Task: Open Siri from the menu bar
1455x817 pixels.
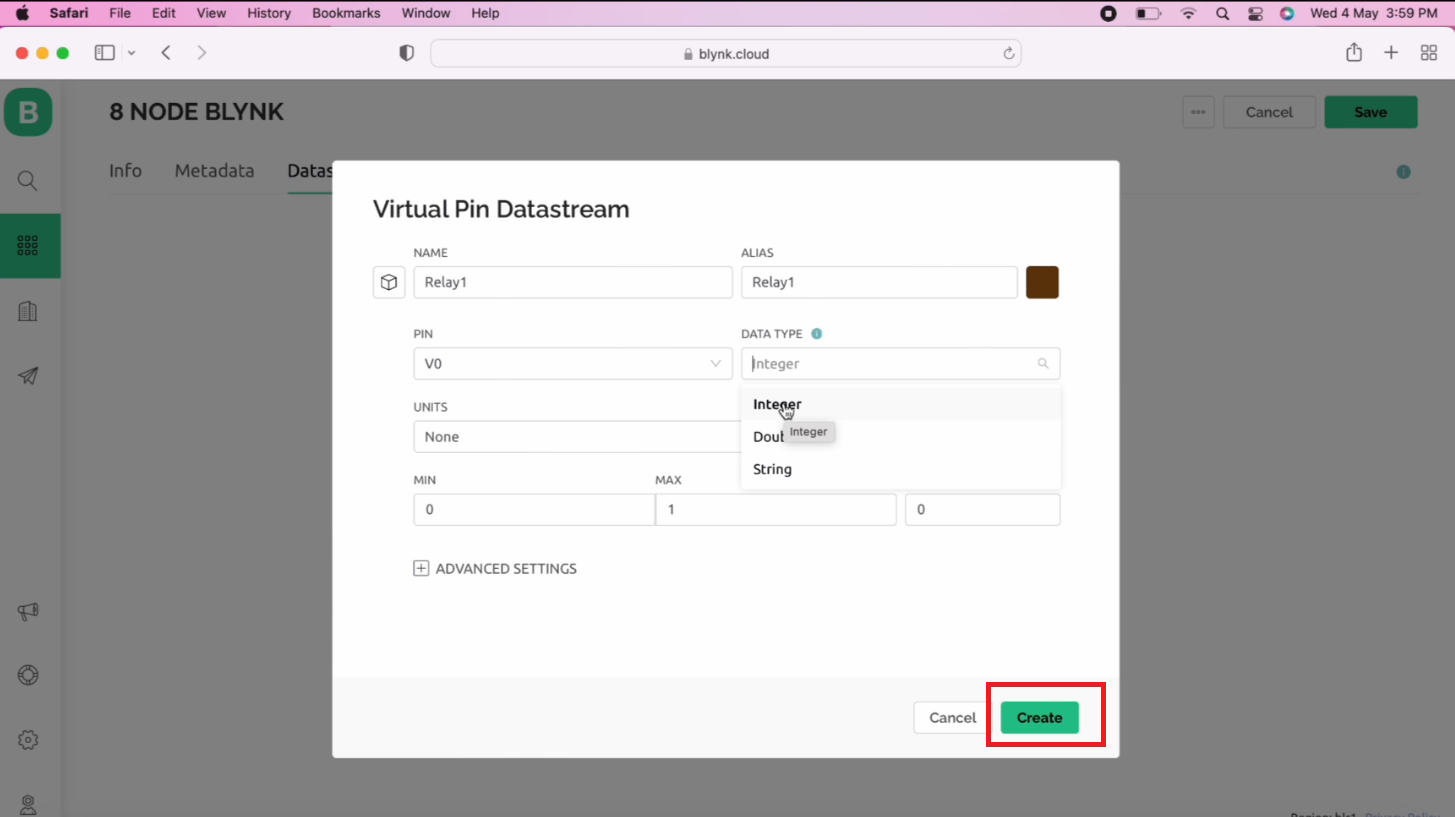Action: coord(1287,13)
